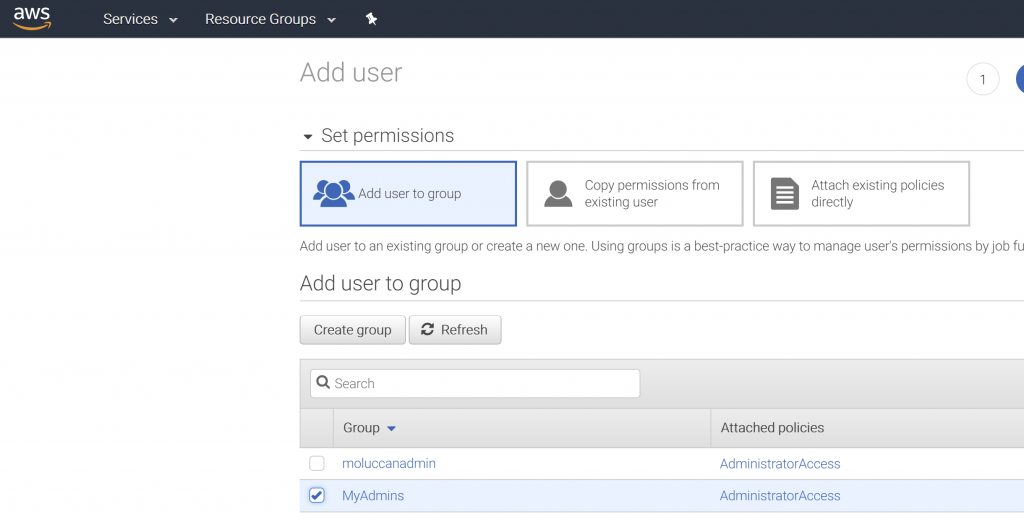This screenshot has width=1024, height=530.
Task: Check the moluccanadmin group checkbox
Action: pos(317,463)
